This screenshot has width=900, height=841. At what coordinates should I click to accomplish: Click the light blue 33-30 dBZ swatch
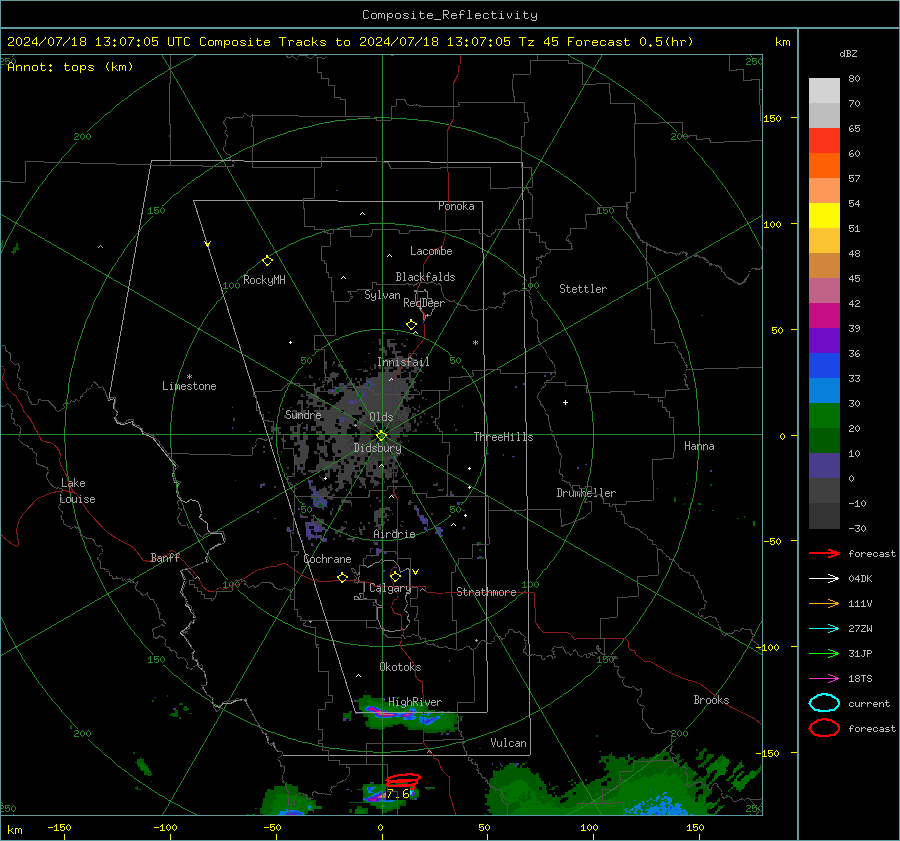click(x=824, y=391)
